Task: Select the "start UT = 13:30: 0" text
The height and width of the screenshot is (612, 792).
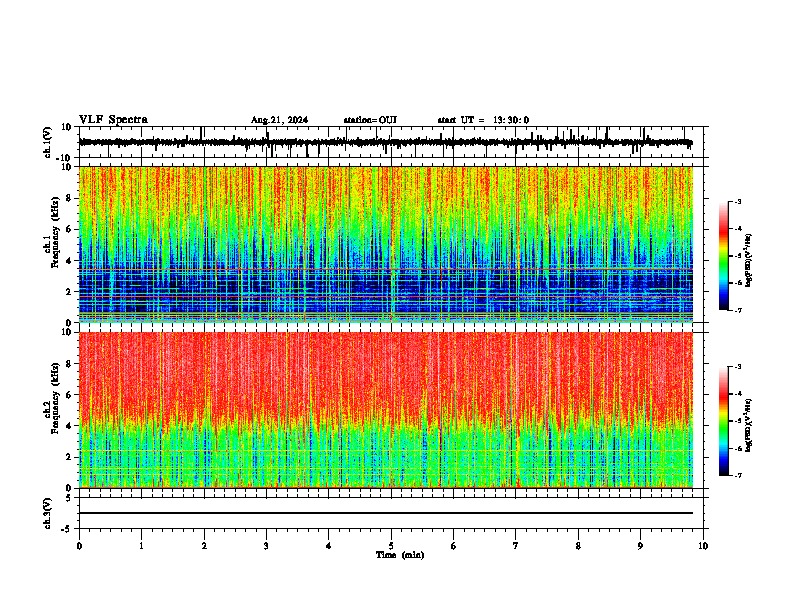Action: (483, 120)
